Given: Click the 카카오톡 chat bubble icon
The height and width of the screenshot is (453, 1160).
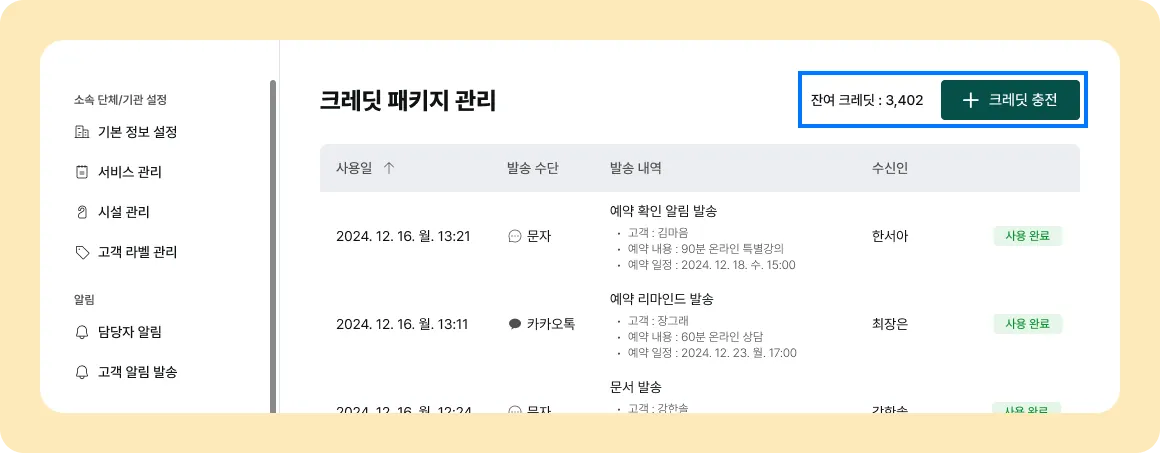Looking at the screenshot, I should tap(516, 324).
